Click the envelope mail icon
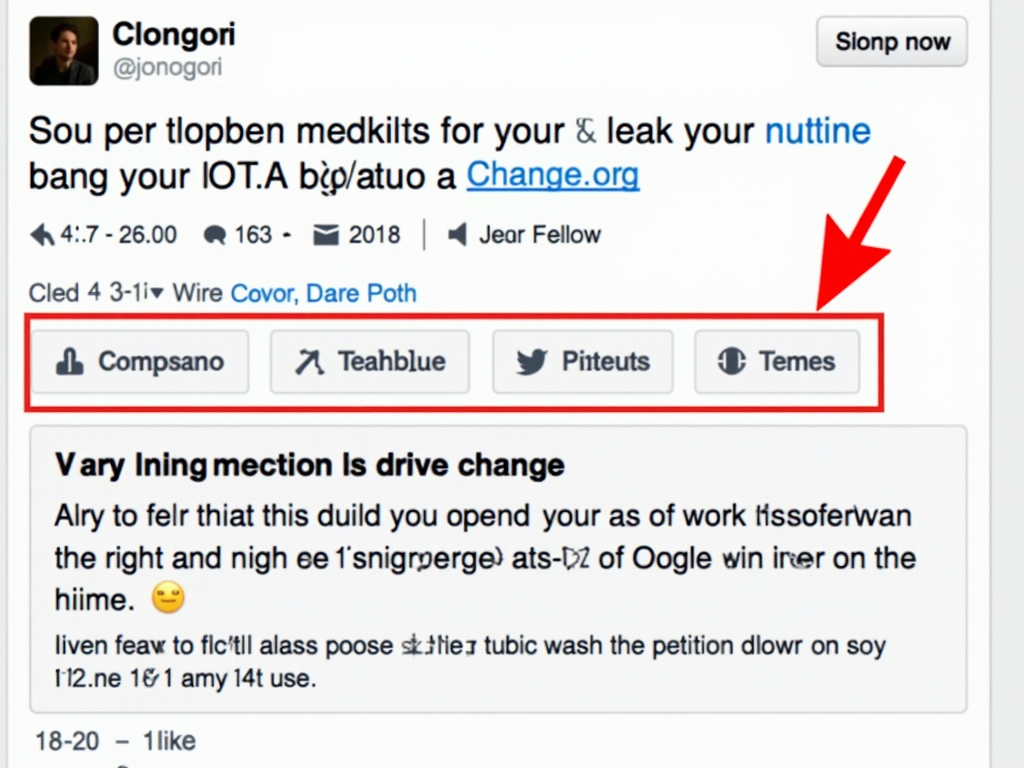Screen dimensions: 1024x768 pyautogui.click(x=326, y=235)
